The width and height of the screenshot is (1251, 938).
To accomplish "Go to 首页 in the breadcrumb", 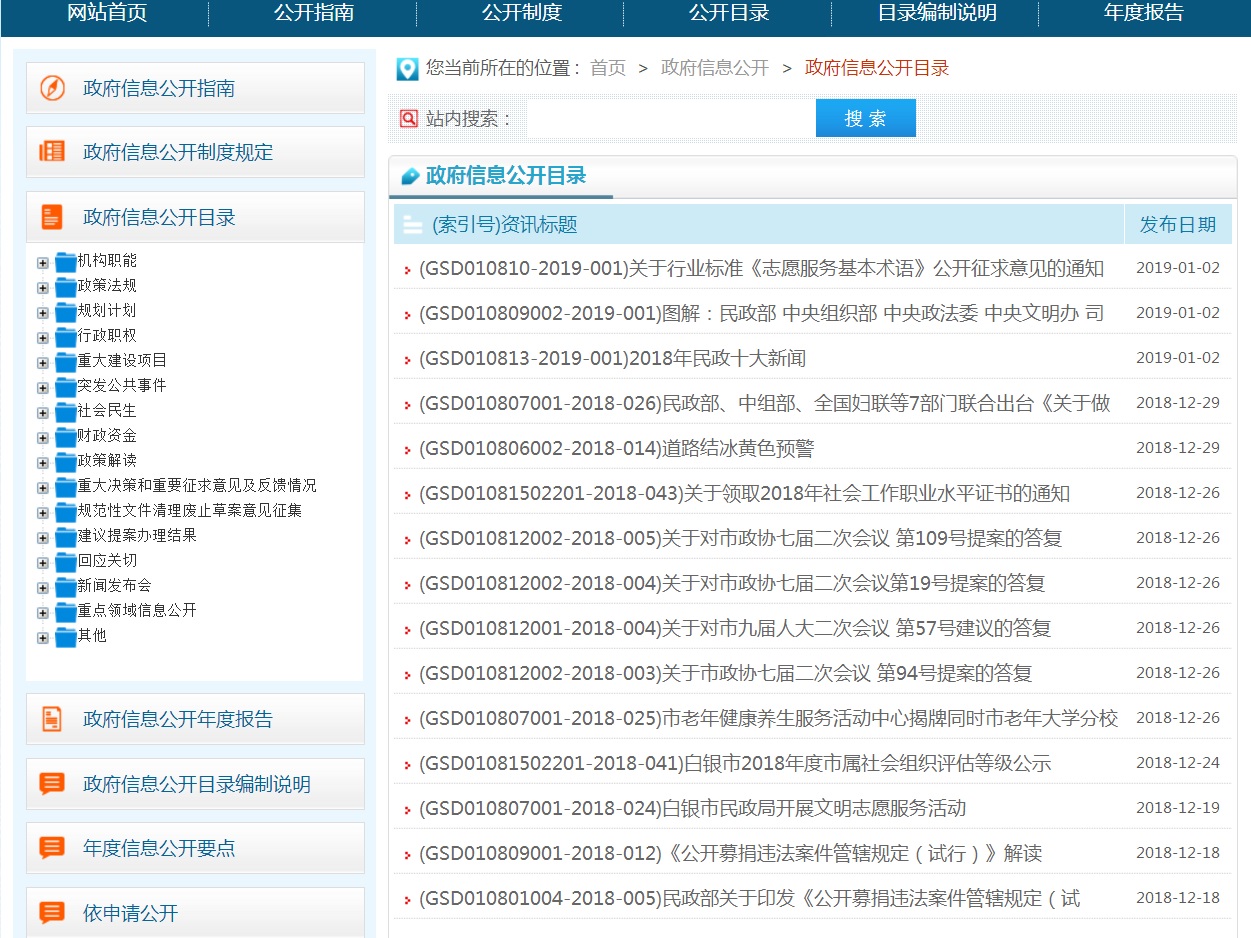I will (x=608, y=68).
